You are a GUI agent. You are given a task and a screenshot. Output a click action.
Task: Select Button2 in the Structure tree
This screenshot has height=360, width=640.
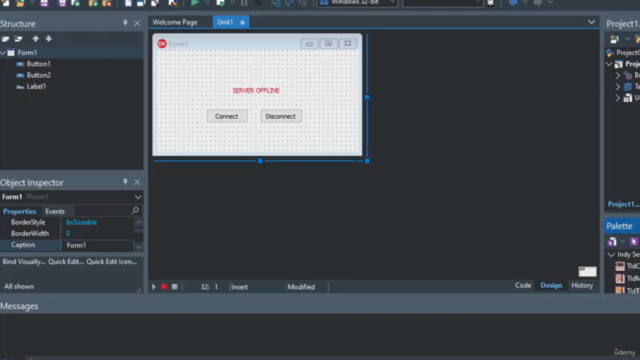point(39,75)
